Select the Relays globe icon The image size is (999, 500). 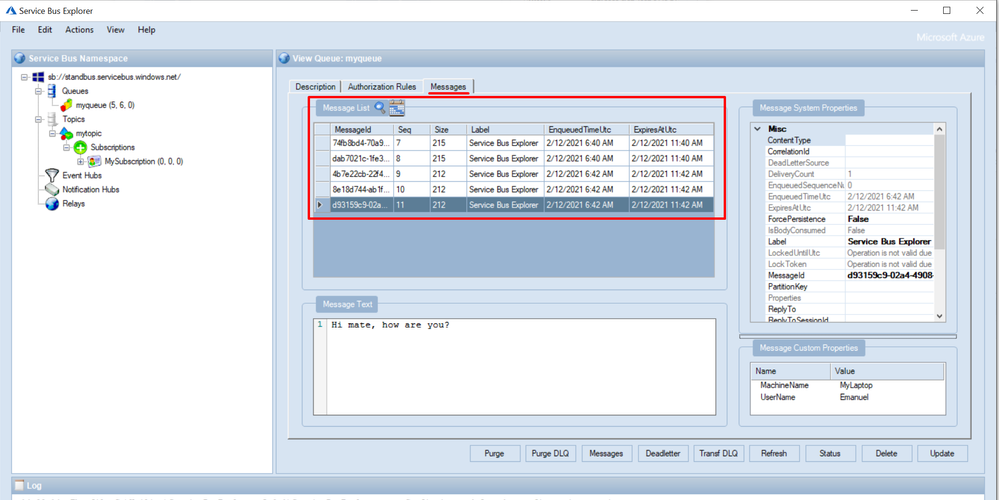tap(52, 203)
